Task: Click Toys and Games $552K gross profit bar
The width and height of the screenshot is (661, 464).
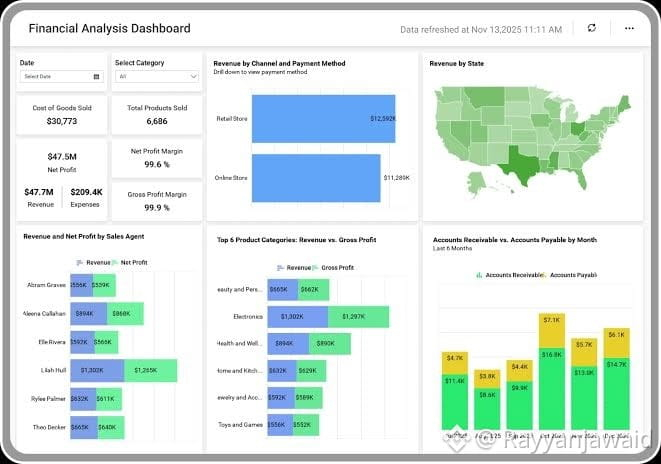Action: click(306, 425)
